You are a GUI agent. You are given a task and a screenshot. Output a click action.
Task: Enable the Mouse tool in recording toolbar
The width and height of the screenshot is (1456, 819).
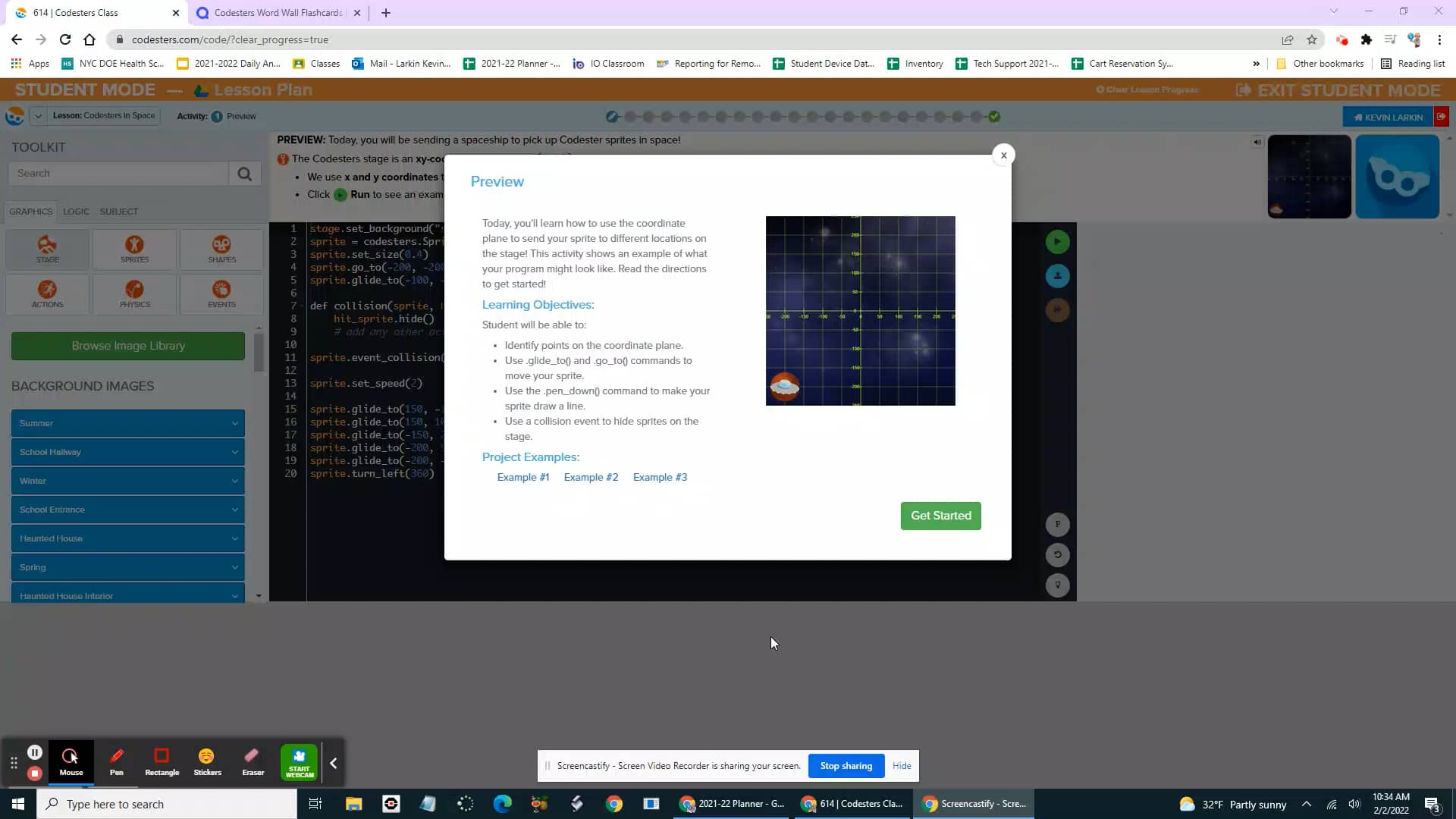pos(71,761)
